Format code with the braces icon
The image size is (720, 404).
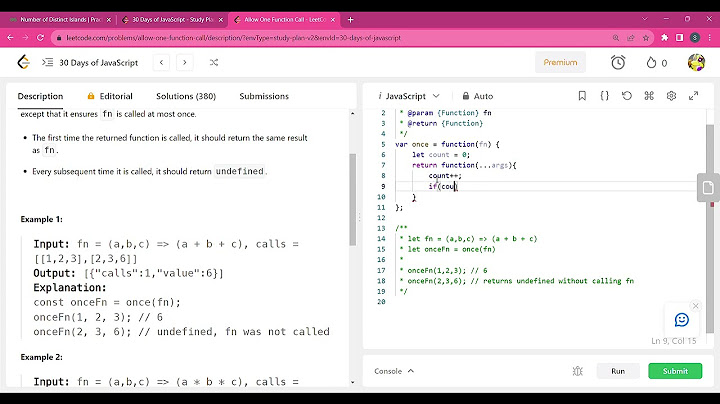[x=604, y=96]
